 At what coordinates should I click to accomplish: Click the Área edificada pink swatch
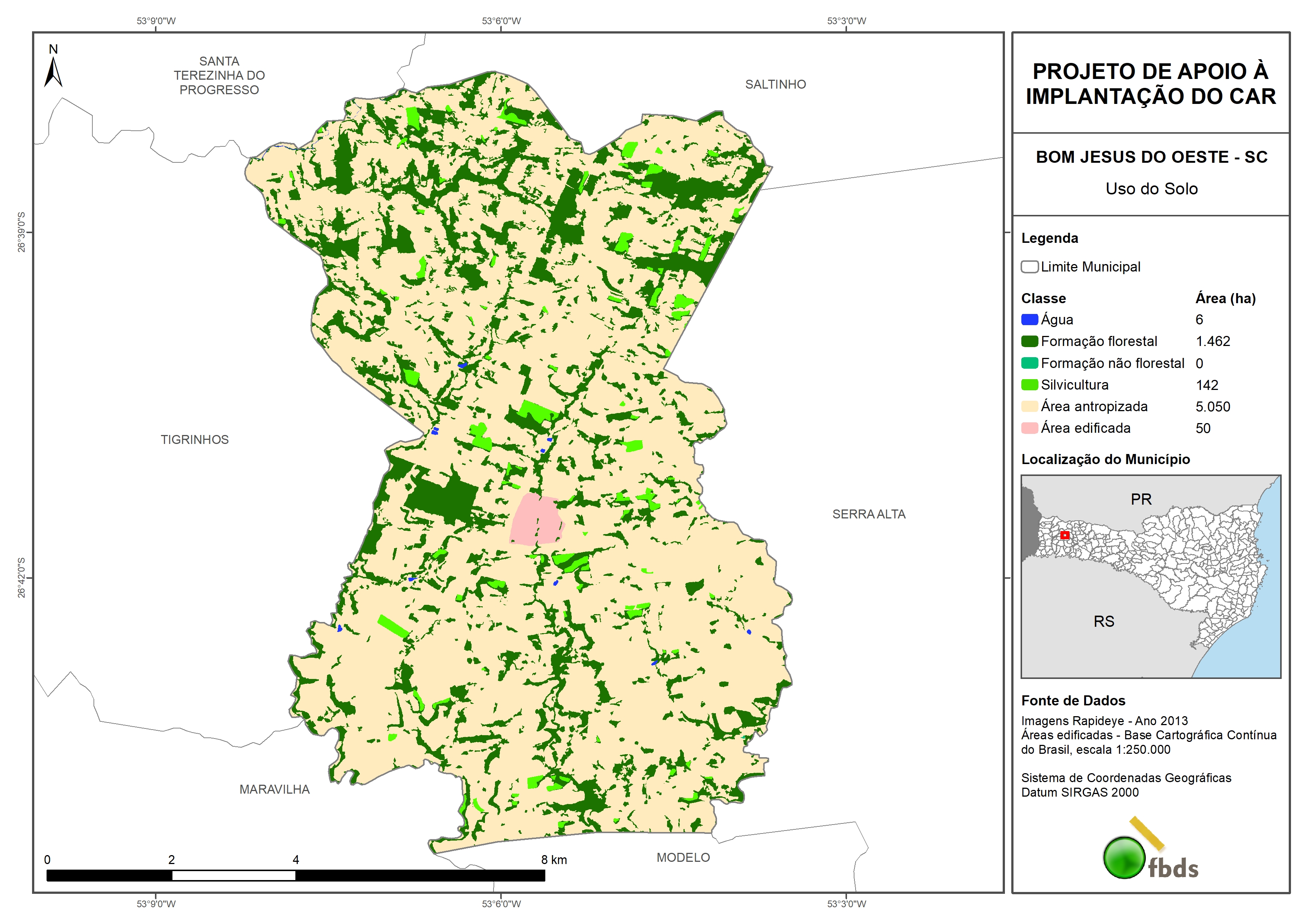[x=1029, y=428]
